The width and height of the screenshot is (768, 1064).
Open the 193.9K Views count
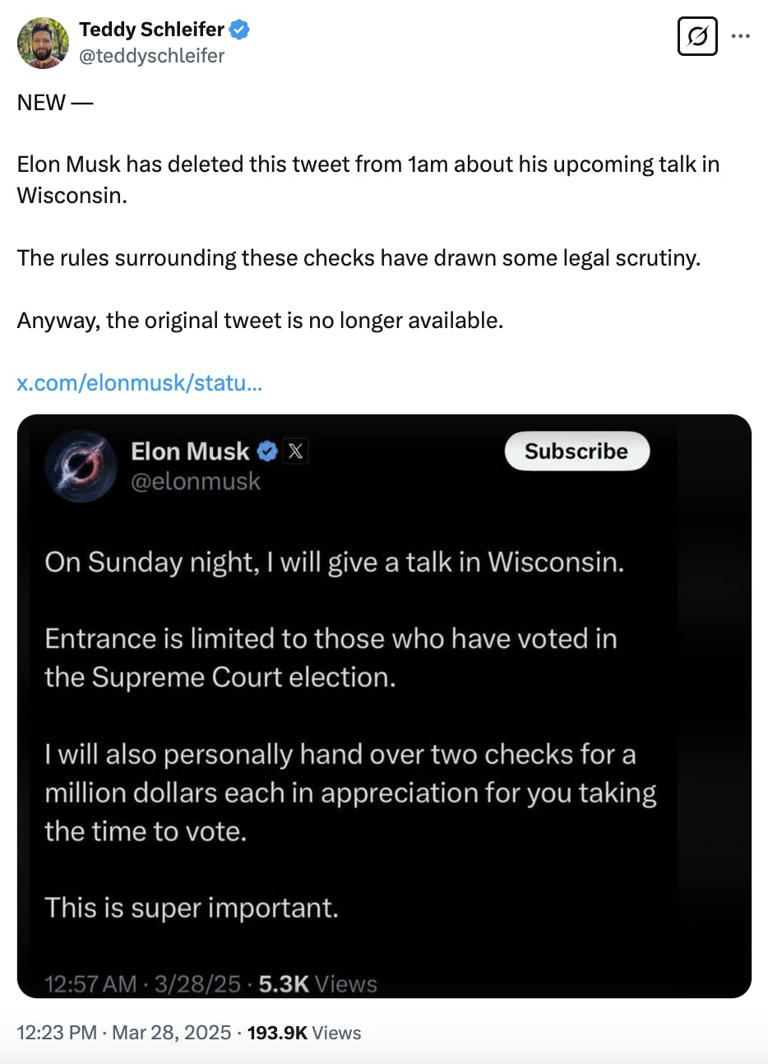coord(308,1031)
